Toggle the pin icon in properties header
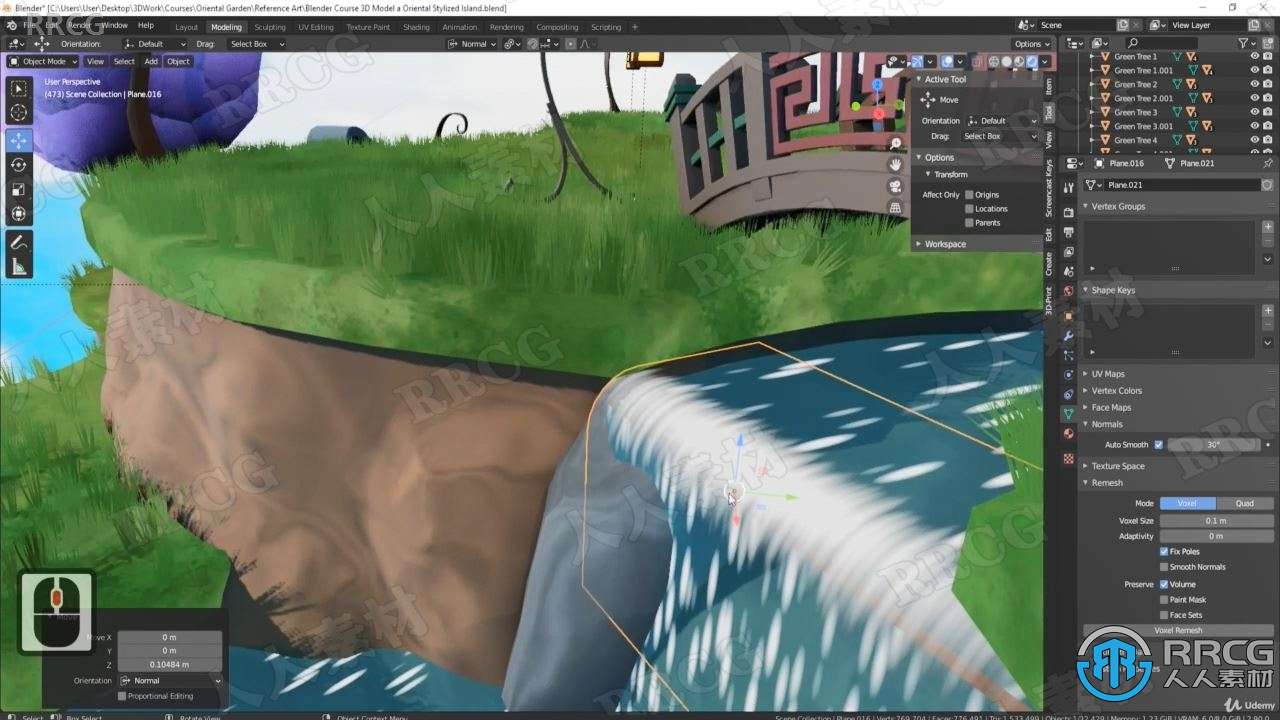This screenshot has height=720, width=1280. pyautogui.click(x=1269, y=163)
